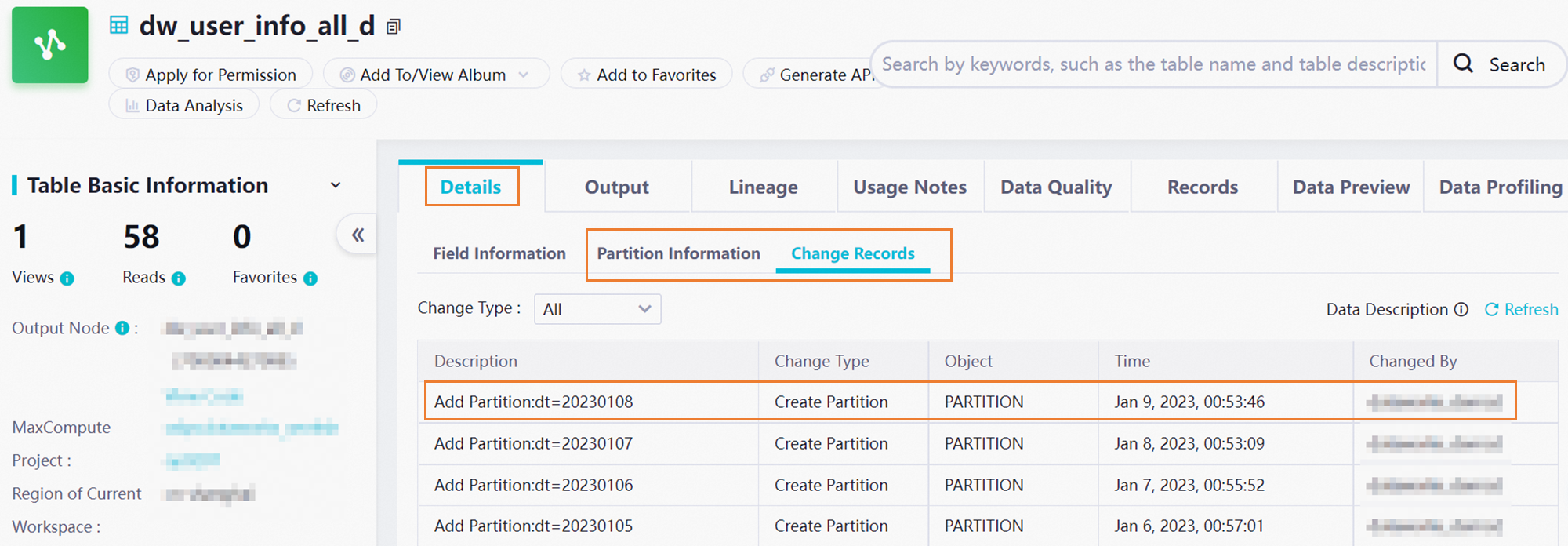Click Refresh link above change records table

tap(1522, 309)
